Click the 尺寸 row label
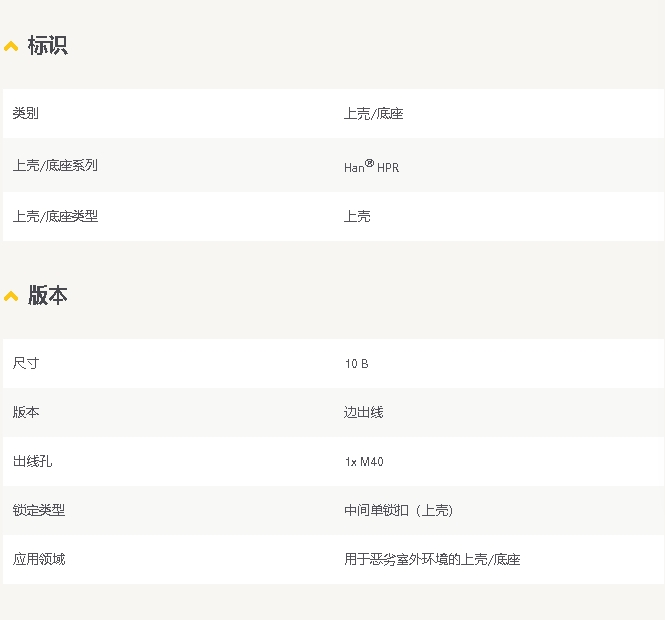665x620 pixels. click(x=26, y=363)
